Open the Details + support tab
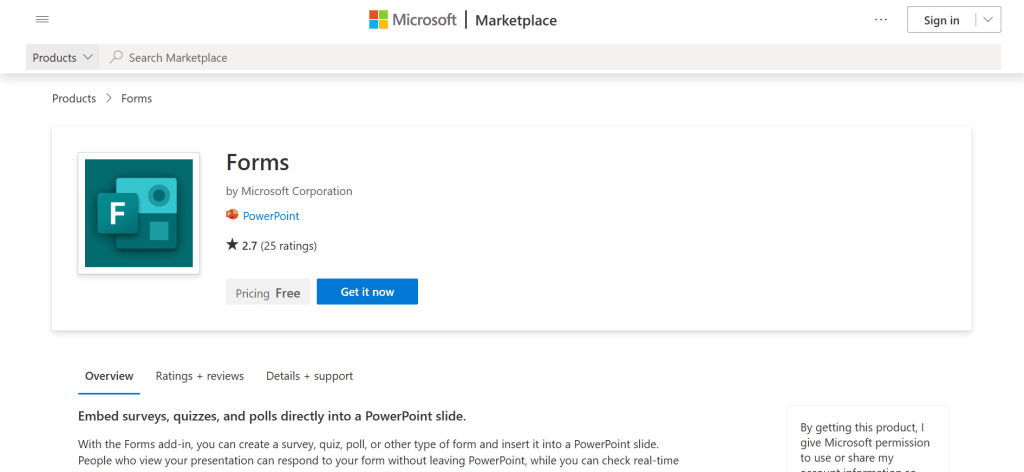Screen dimensions: 1024x472 coord(309,376)
